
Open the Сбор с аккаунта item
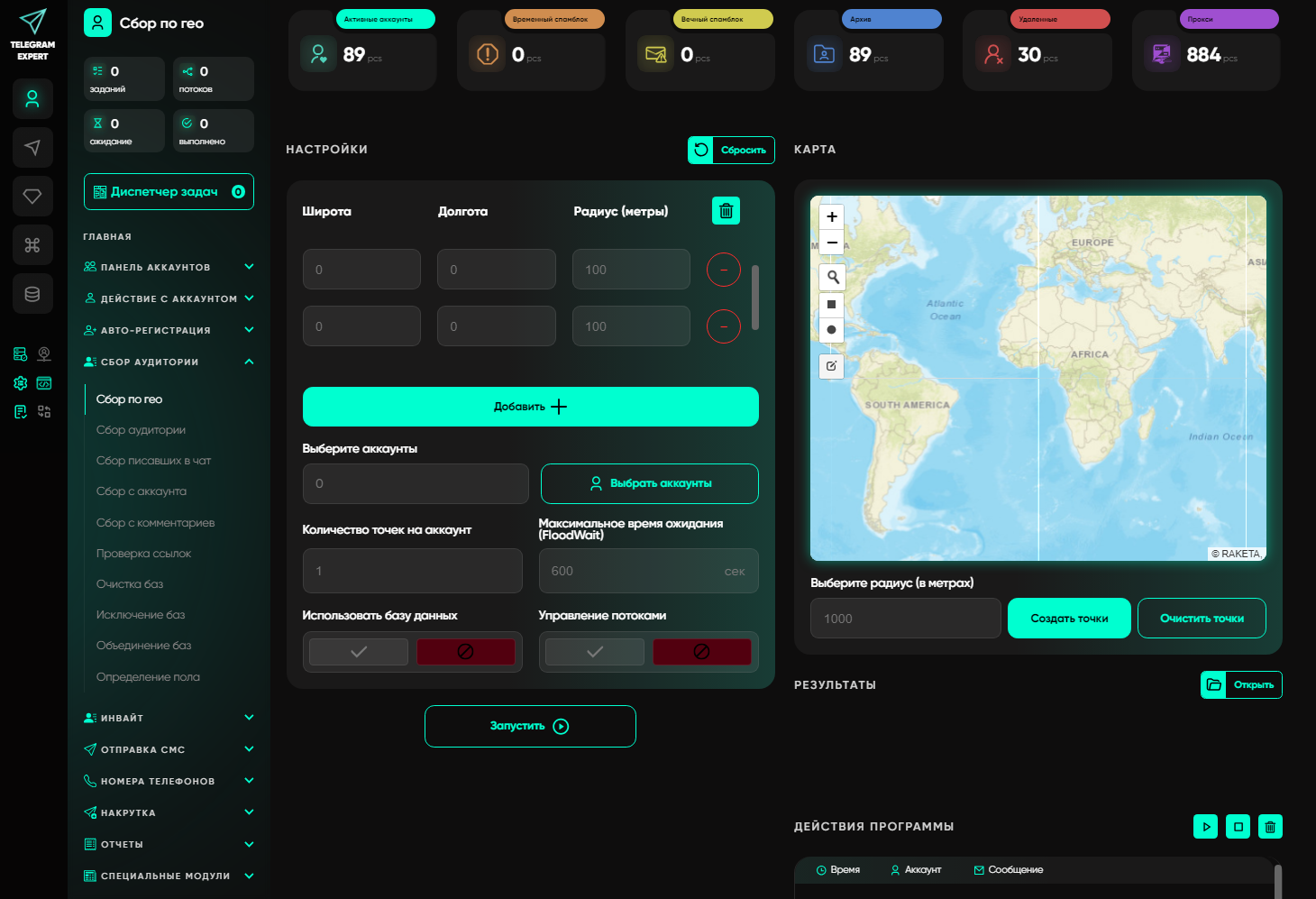point(142,491)
